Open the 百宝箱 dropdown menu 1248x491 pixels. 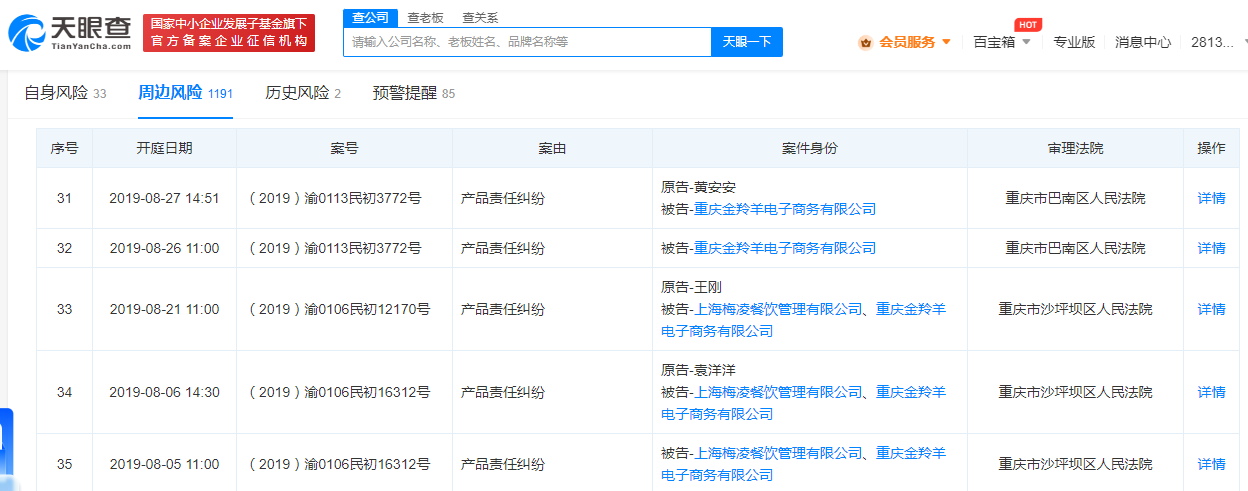coord(1002,42)
